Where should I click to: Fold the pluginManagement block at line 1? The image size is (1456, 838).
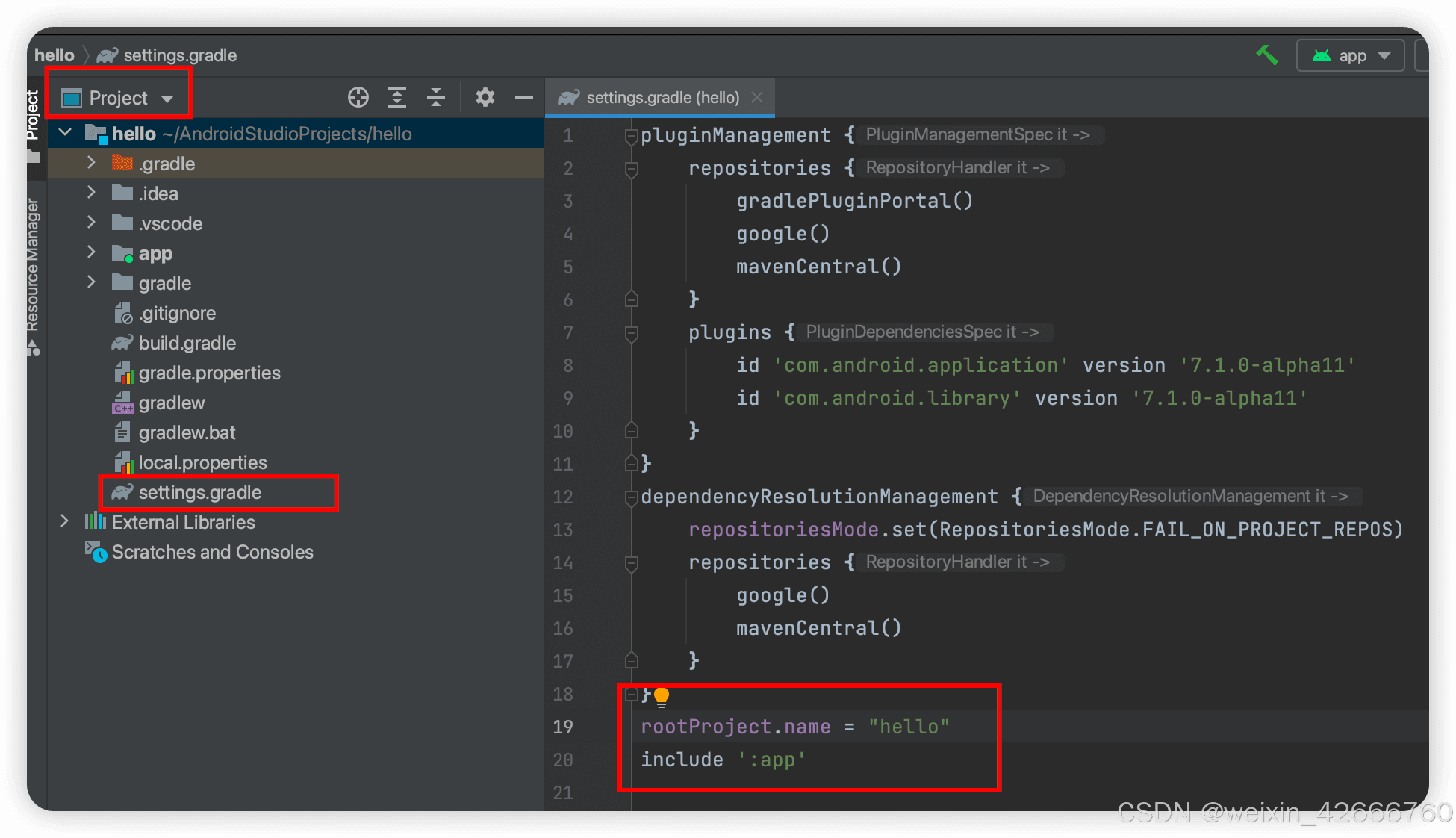[x=631, y=135]
